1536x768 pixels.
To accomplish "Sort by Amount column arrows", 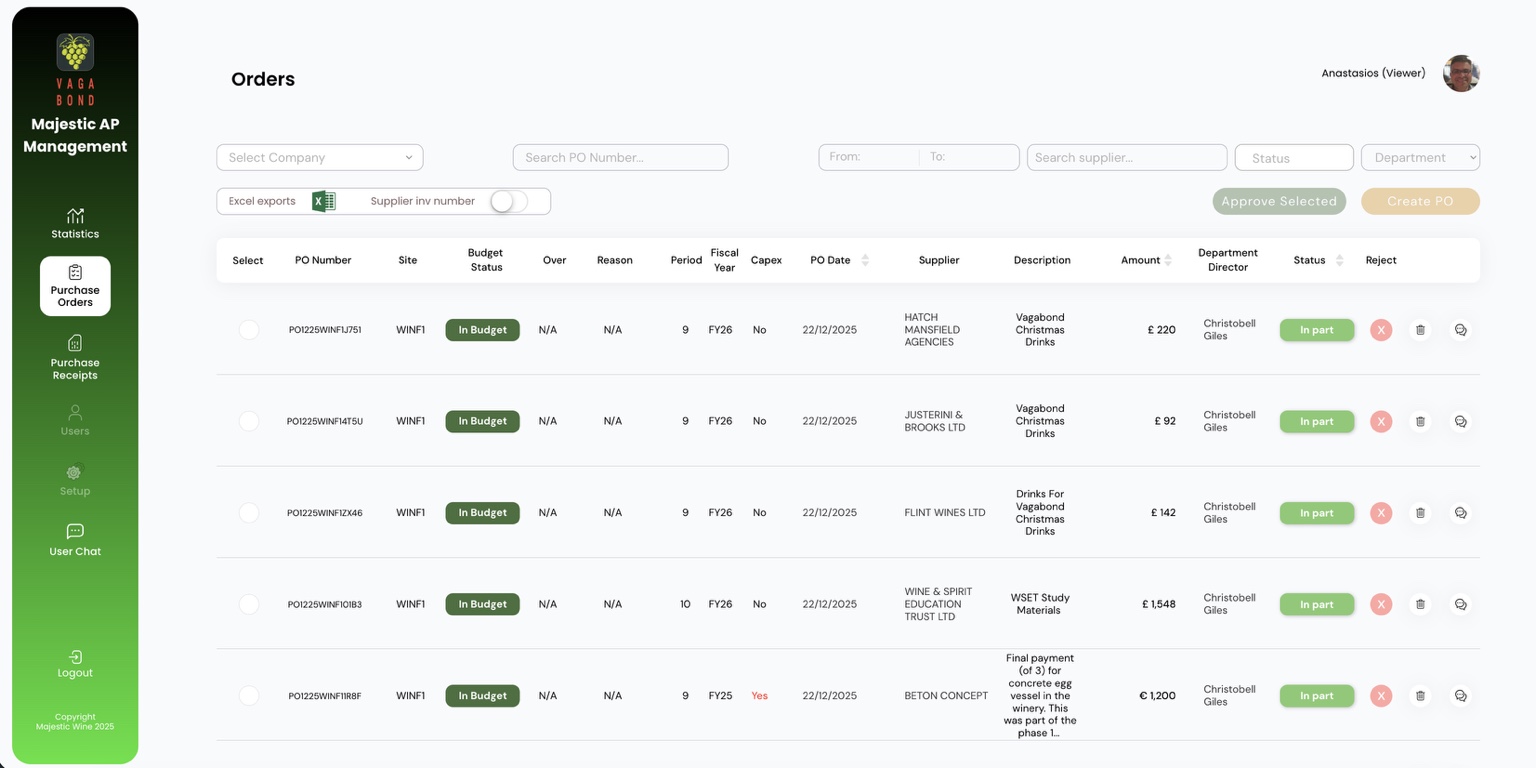I will pos(1168,260).
